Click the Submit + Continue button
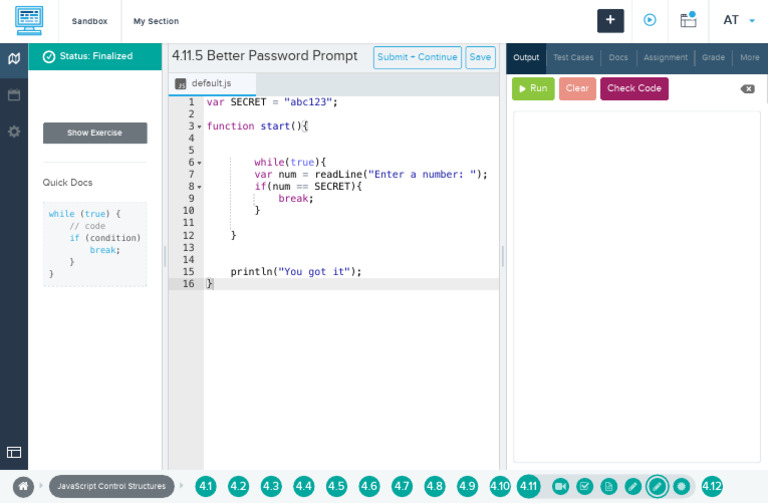768x503 pixels. [417, 57]
